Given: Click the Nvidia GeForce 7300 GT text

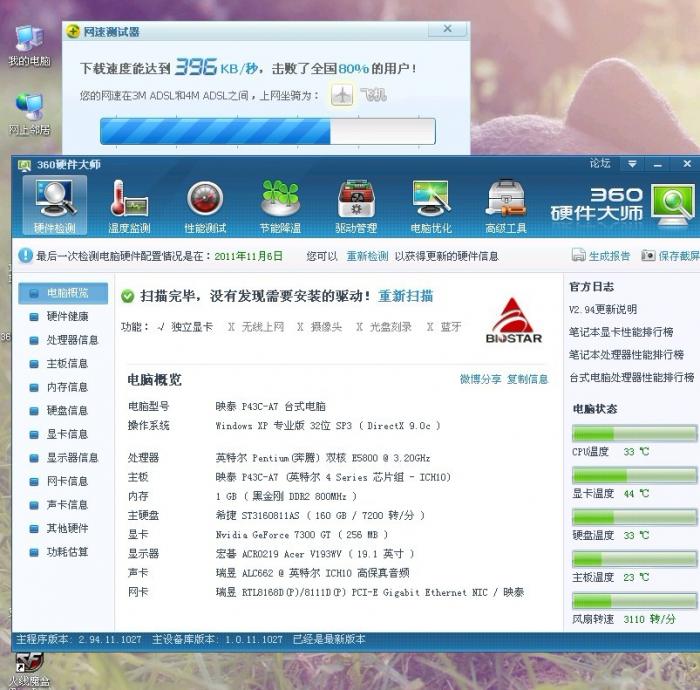Looking at the screenshot, I should (302, 535).
